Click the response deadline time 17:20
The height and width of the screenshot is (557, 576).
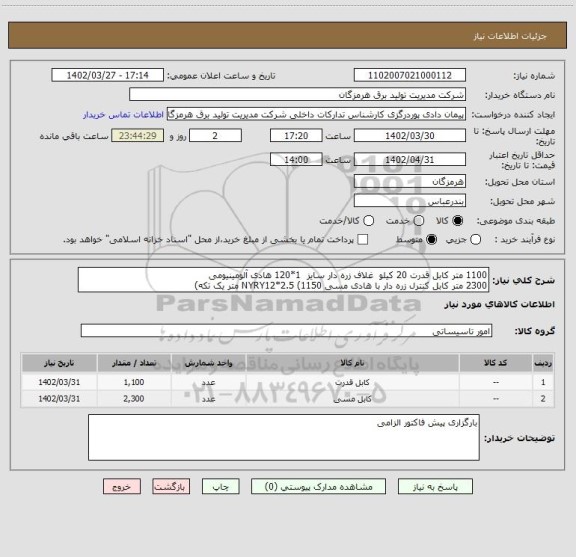pyautogui.click(x=296, y=136)
